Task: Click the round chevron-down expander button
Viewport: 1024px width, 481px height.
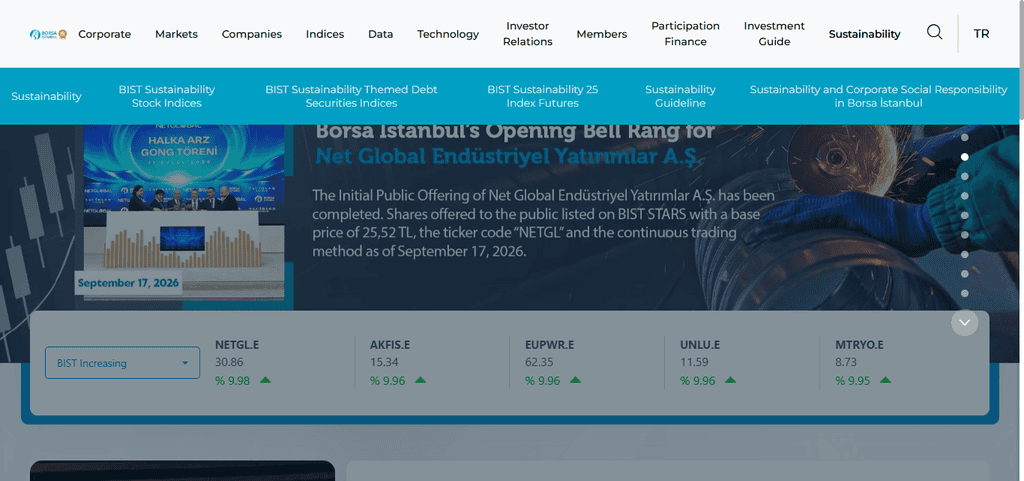Action: pos(965,322)
